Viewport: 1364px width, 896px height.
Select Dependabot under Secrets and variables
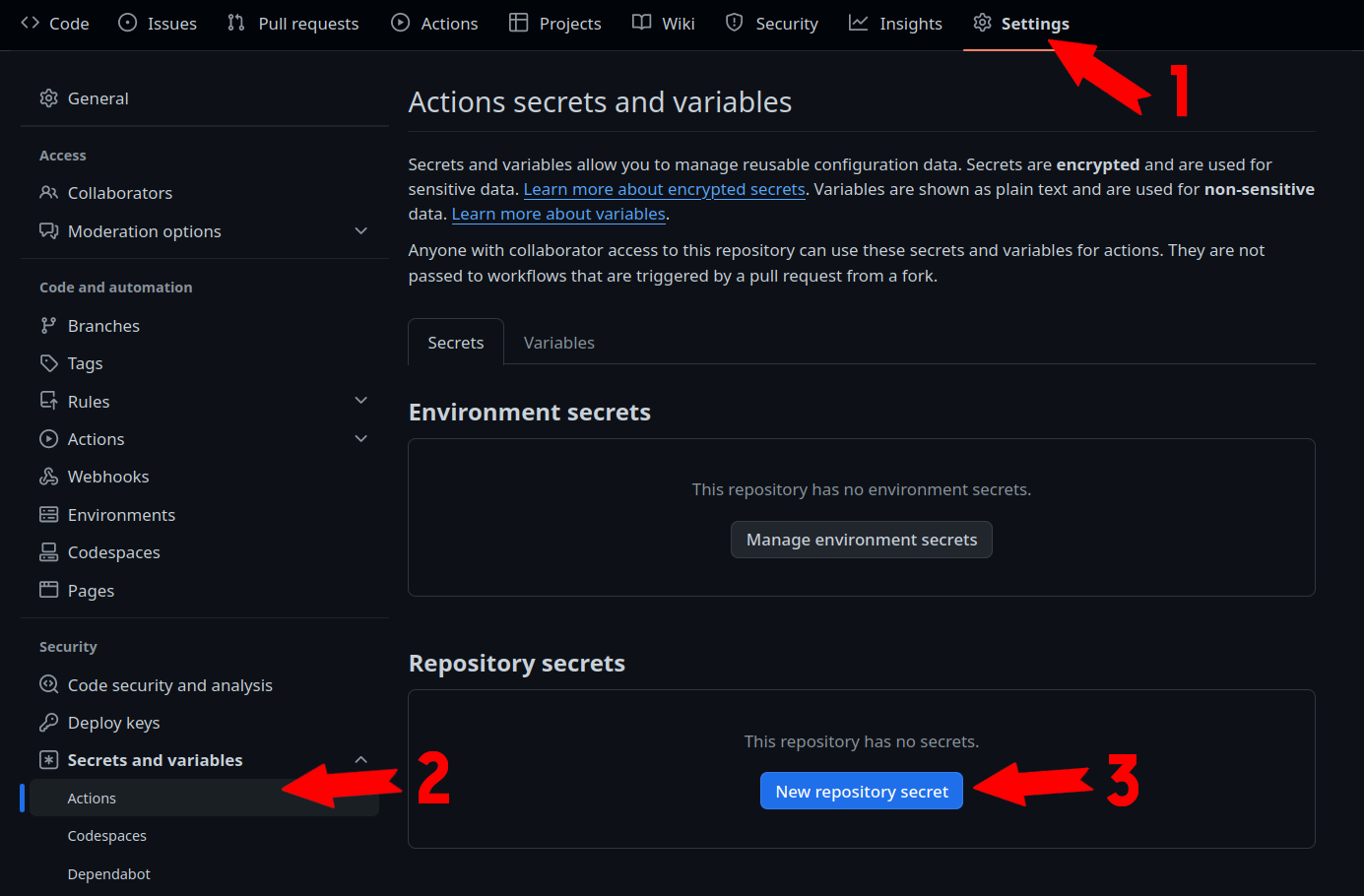tap(109, 874)
